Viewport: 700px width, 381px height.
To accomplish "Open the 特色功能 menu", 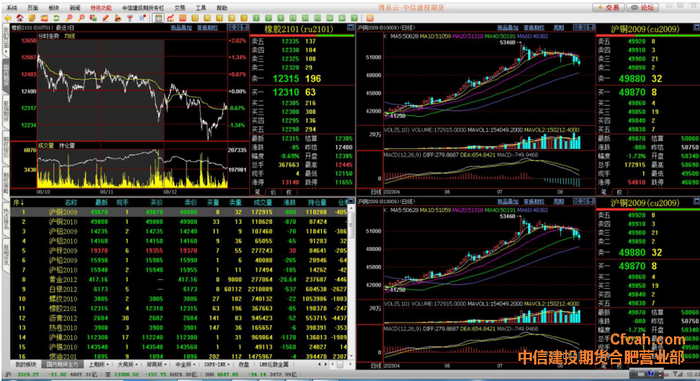I will coord(101,8).
